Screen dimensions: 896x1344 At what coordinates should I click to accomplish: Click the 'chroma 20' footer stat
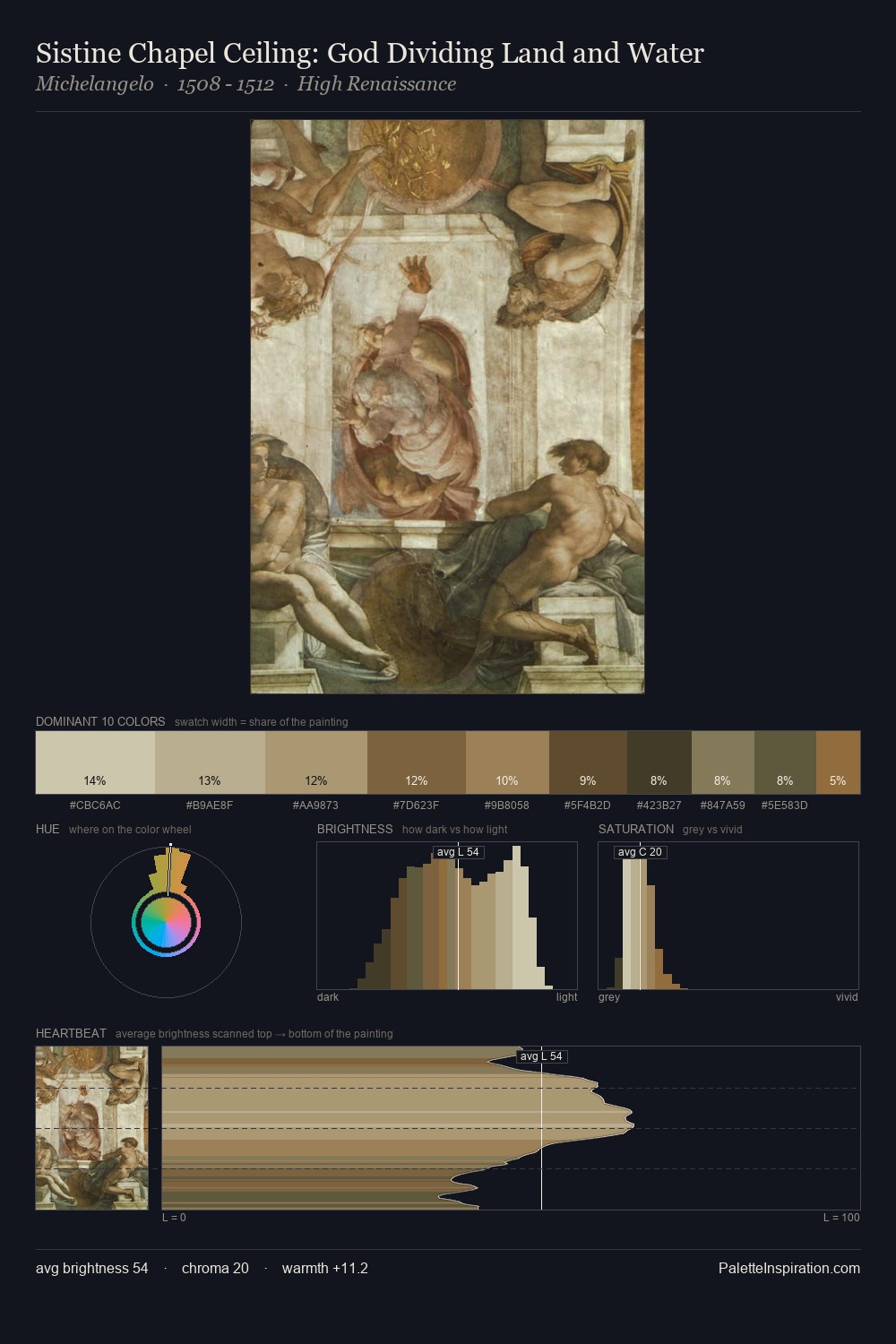[215, 1268]
